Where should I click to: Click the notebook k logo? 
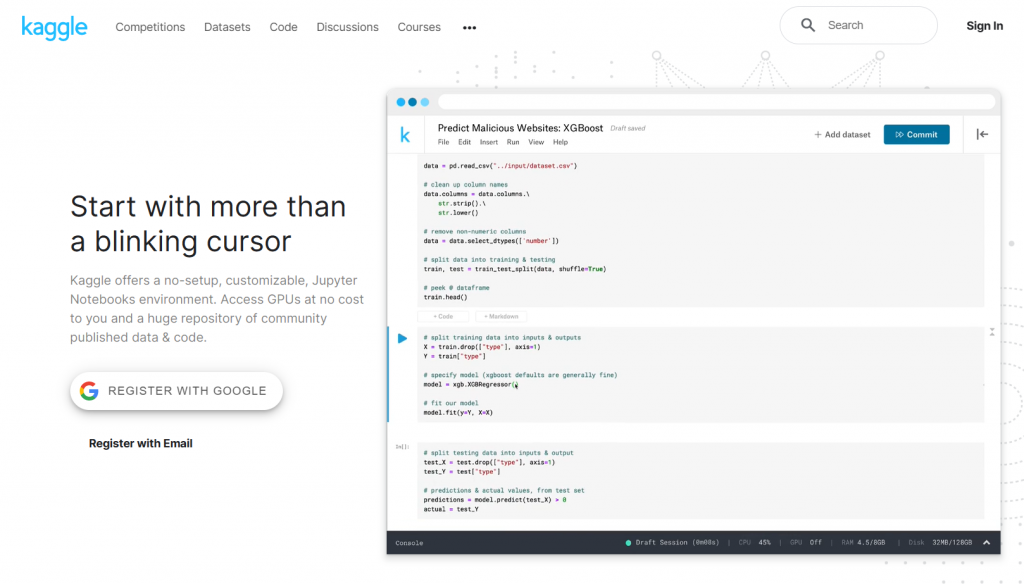point(405,135)
